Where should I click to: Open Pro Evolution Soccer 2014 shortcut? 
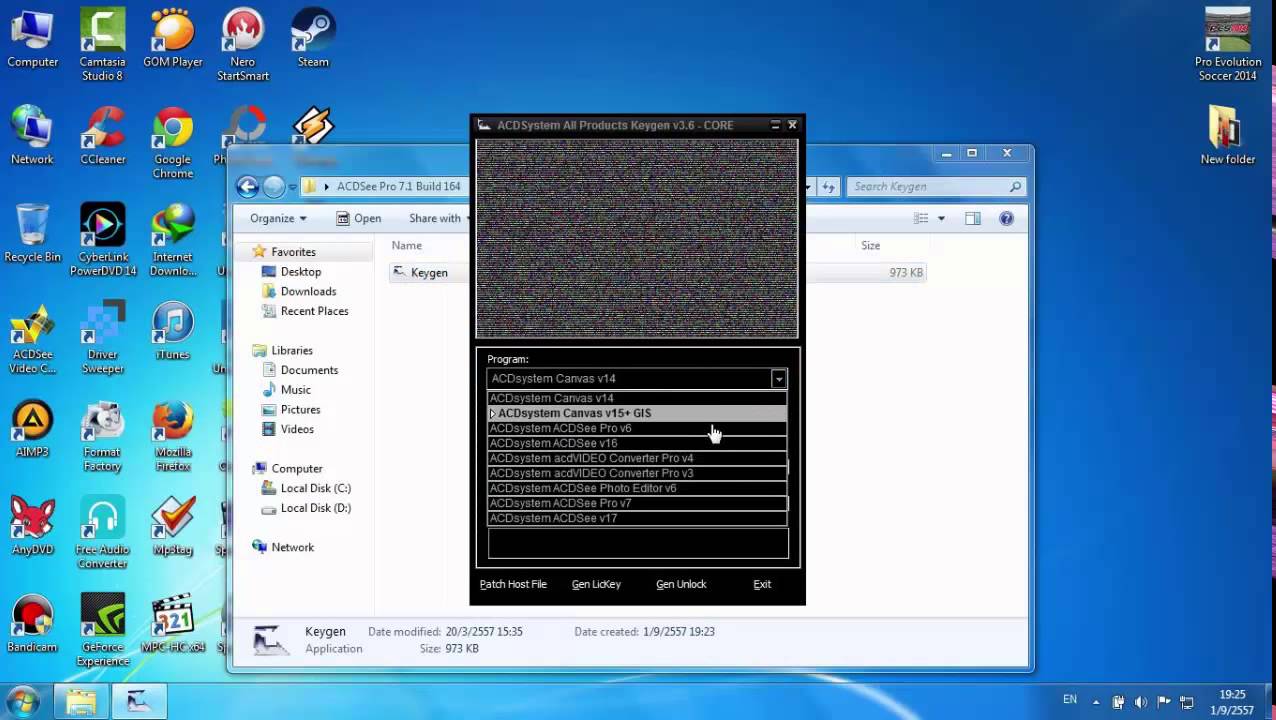click(1227, 46)
